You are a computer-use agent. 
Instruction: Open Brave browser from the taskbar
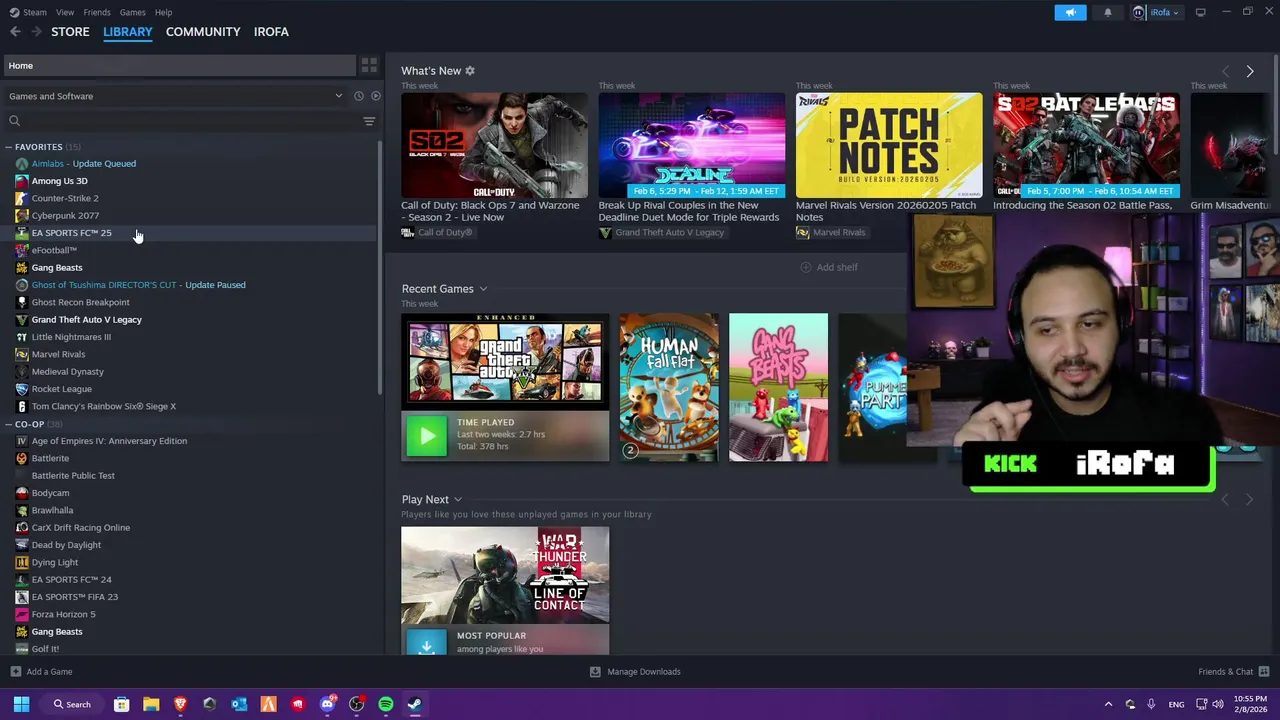(x=180, y=704)
